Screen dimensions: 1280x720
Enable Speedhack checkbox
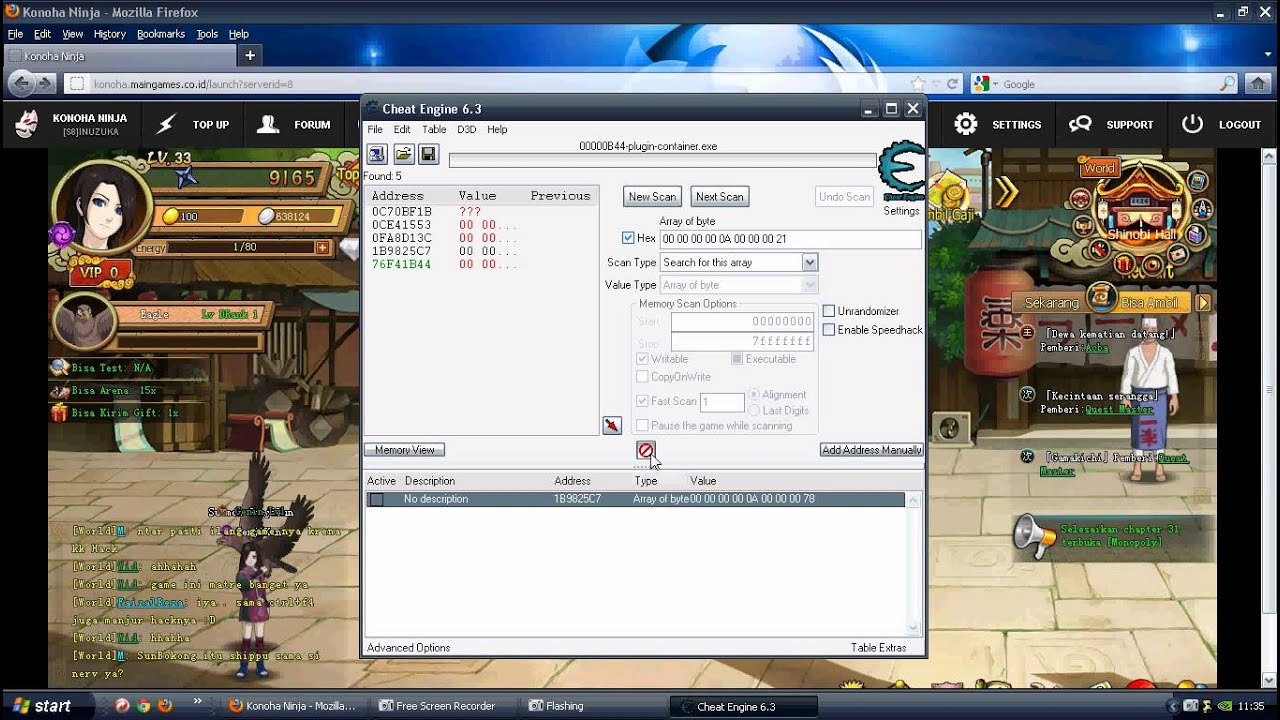click(x=828, y=330)
